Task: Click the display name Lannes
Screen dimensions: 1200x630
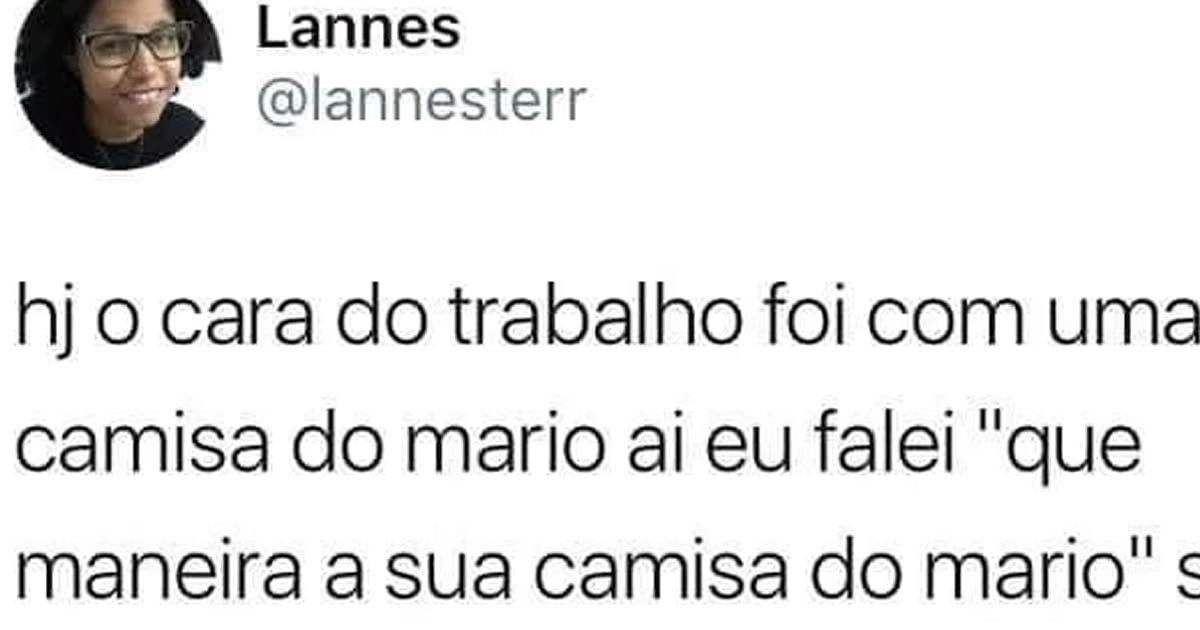Action: (x=359, y=30)
